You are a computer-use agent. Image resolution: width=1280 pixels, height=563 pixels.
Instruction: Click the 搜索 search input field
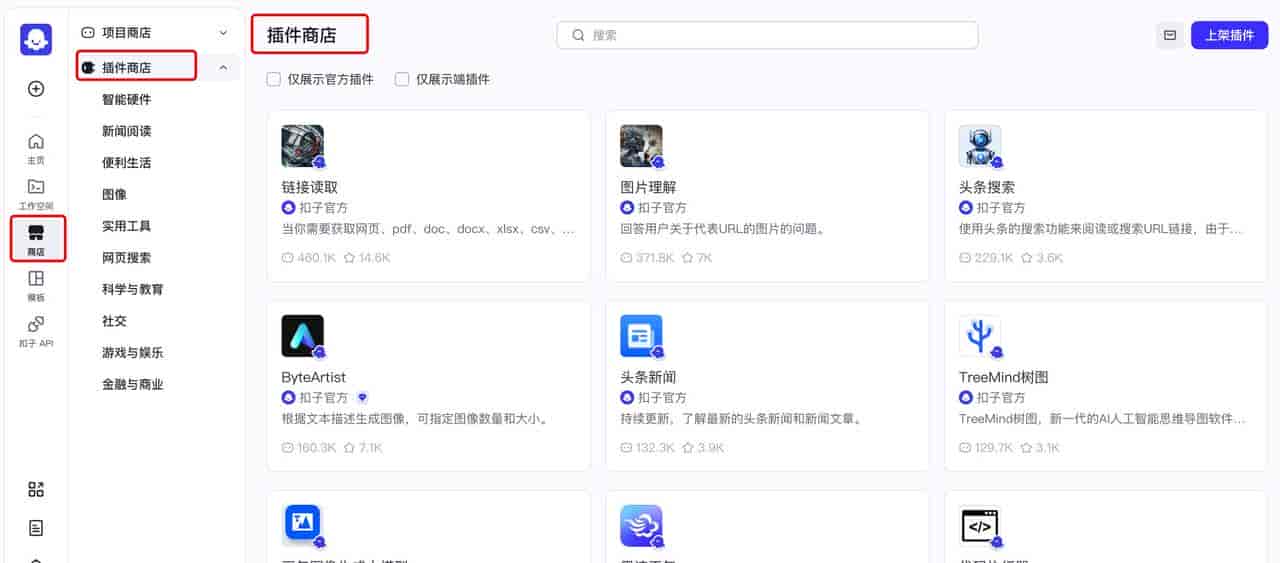767,35
